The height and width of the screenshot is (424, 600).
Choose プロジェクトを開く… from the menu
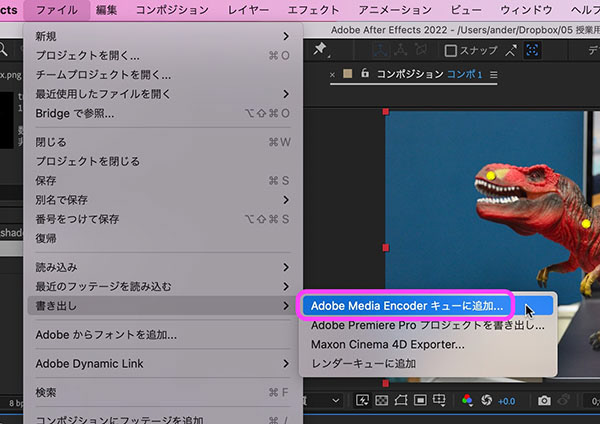(163, 55)
